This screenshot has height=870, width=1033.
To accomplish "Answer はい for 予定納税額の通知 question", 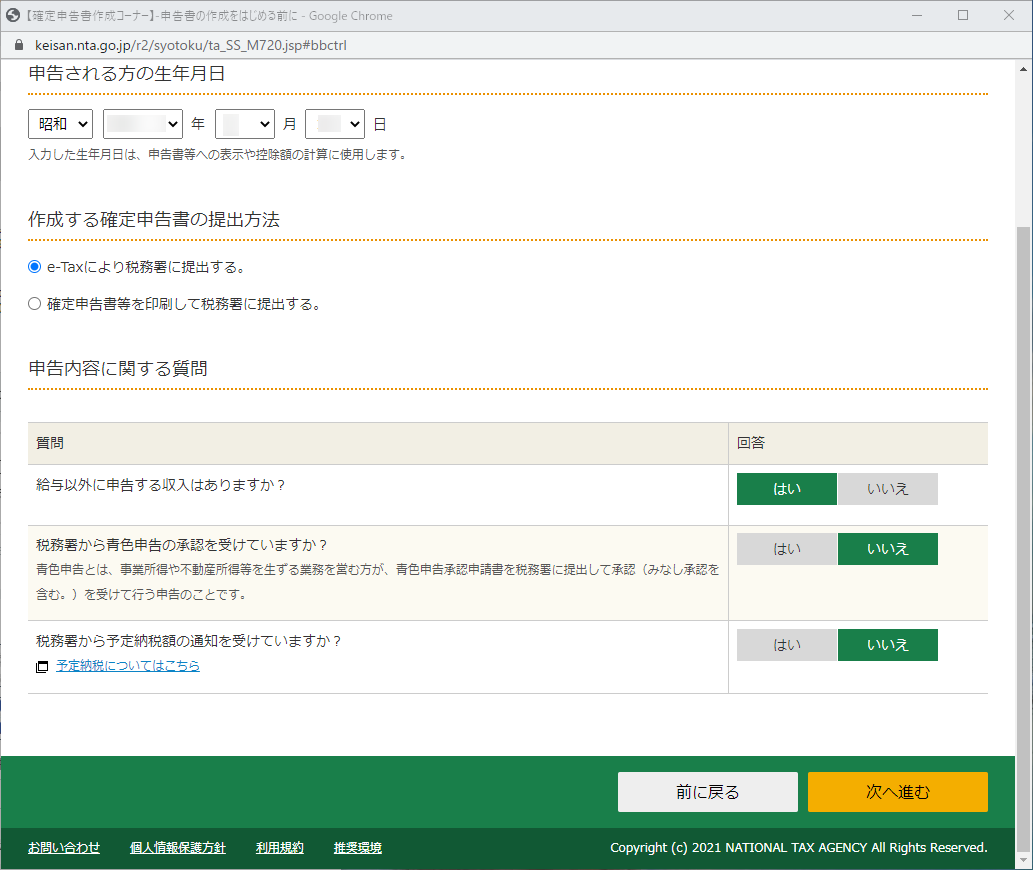I will point(787,645).
